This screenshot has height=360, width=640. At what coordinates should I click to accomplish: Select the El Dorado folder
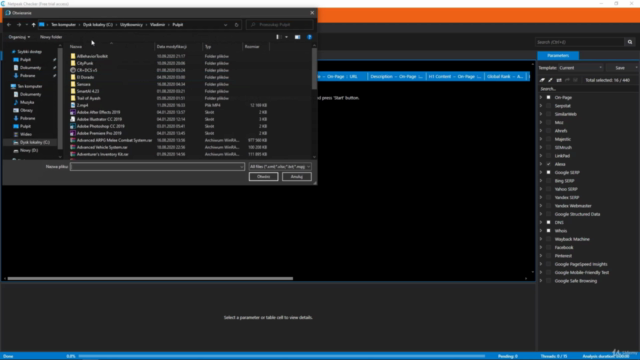click(x=85, y=77)
